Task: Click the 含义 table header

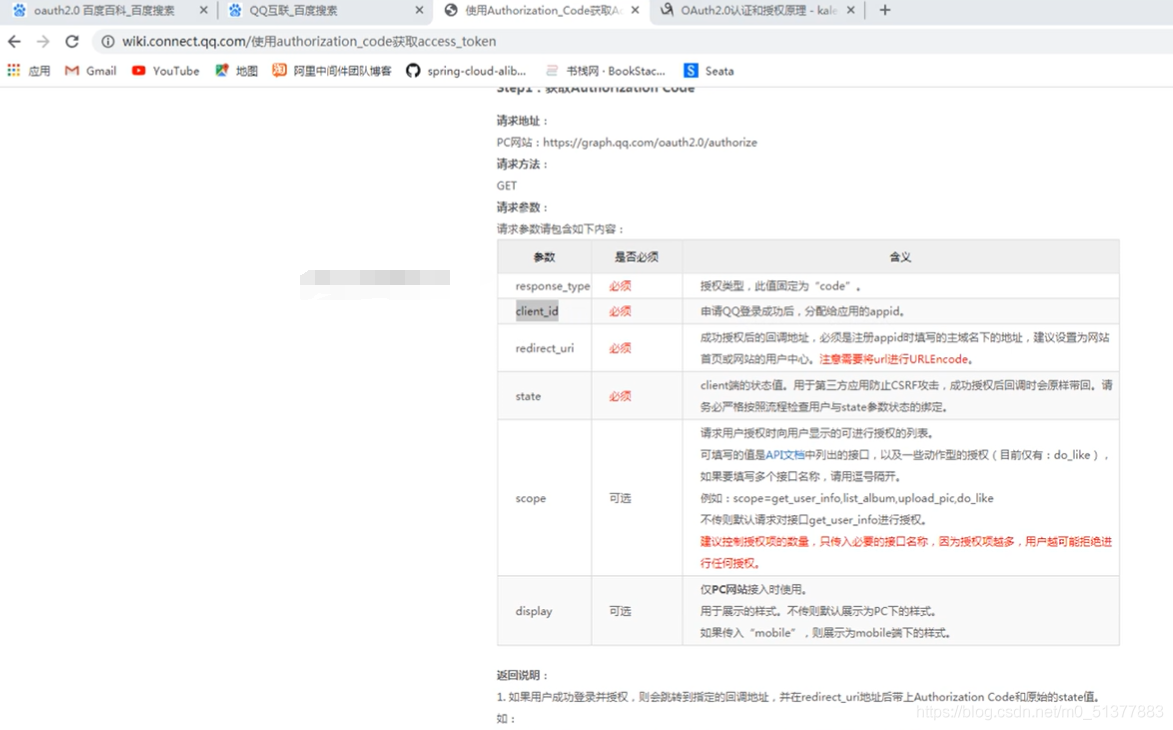Action: pyautogui.click(x=900, y=257)
